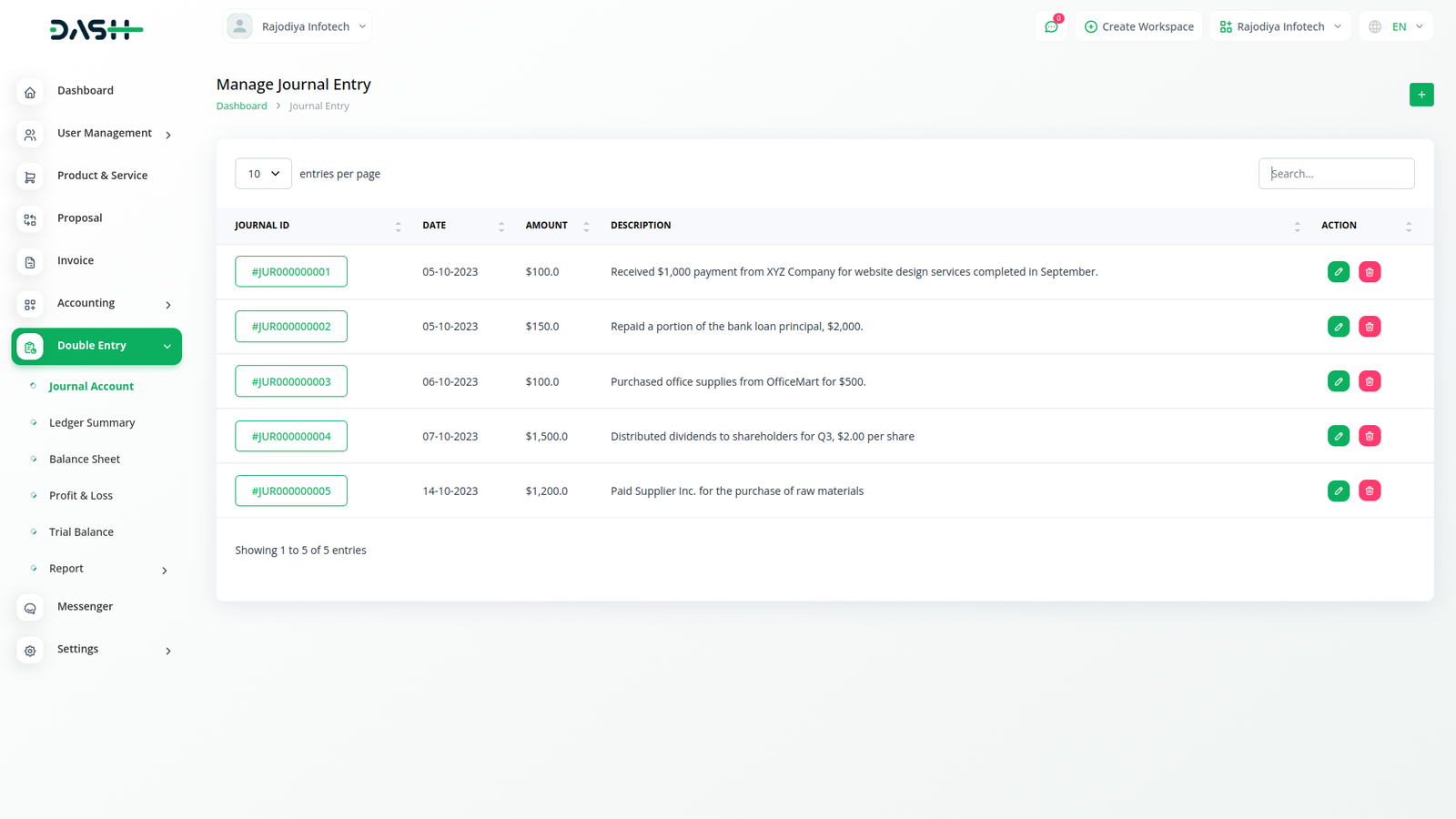Open journal #JUR000000002 link
Viewport: 1456px width, 819px height.
click(291, 327)
